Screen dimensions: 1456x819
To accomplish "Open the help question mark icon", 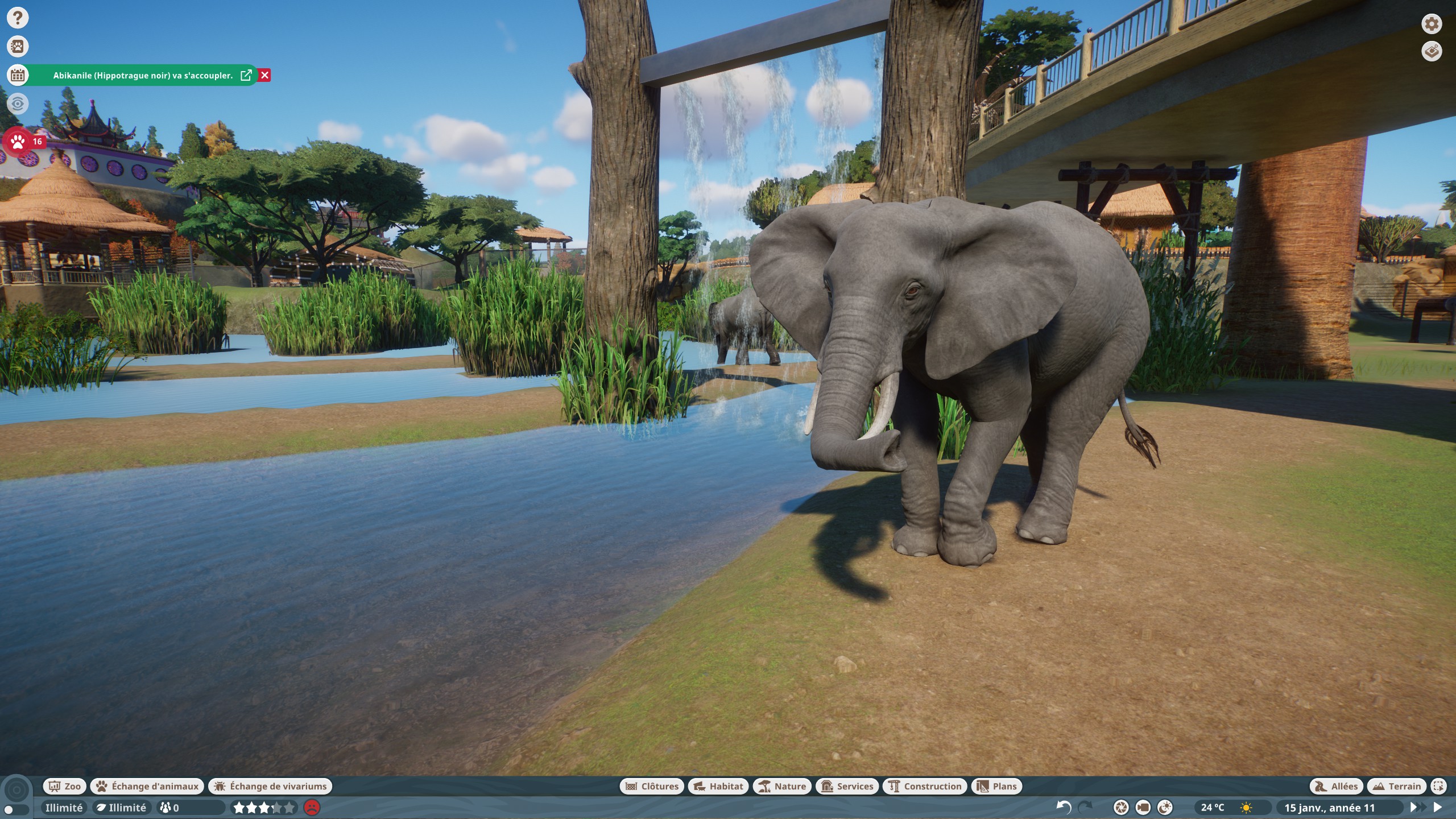I will [18, 18].
